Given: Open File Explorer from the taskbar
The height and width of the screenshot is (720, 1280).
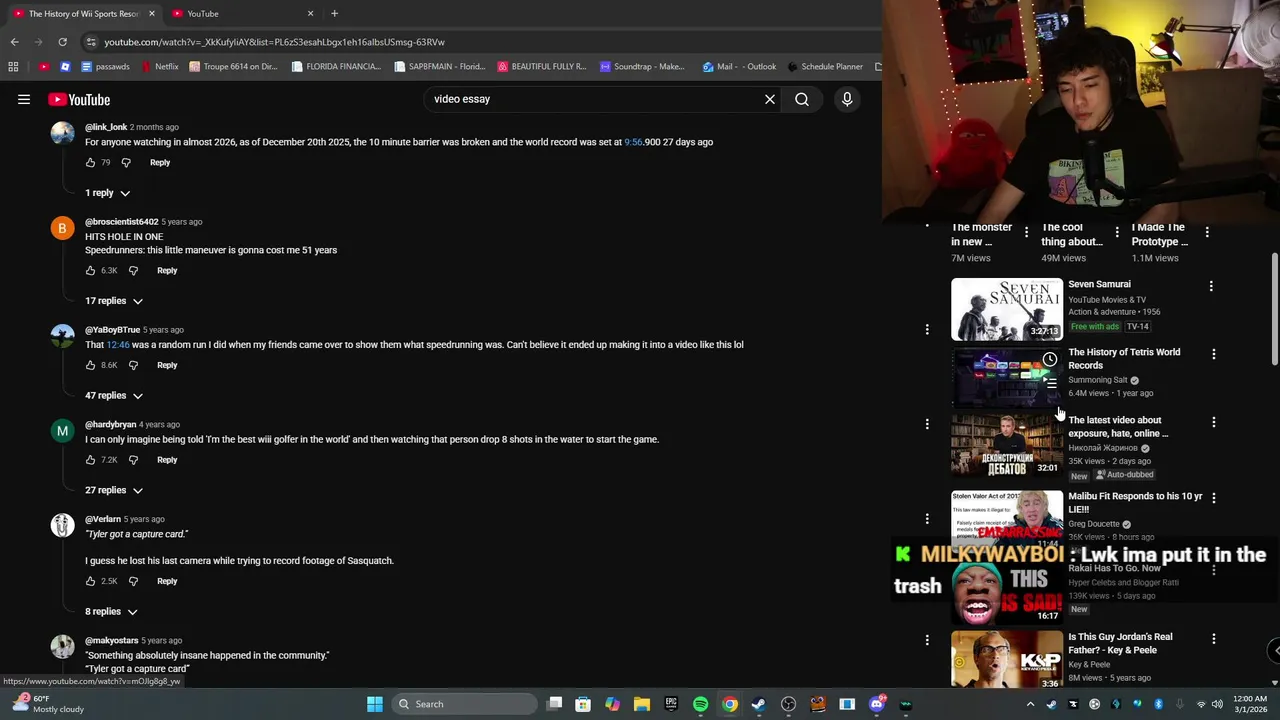Looking at the screenshot, I should point(642,704).
